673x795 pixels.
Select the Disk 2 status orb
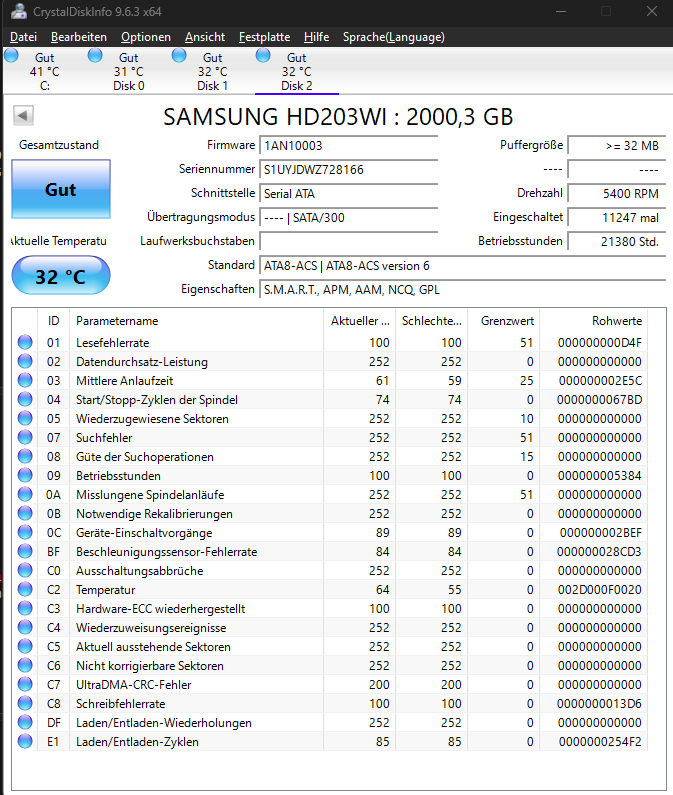(263, 55)
